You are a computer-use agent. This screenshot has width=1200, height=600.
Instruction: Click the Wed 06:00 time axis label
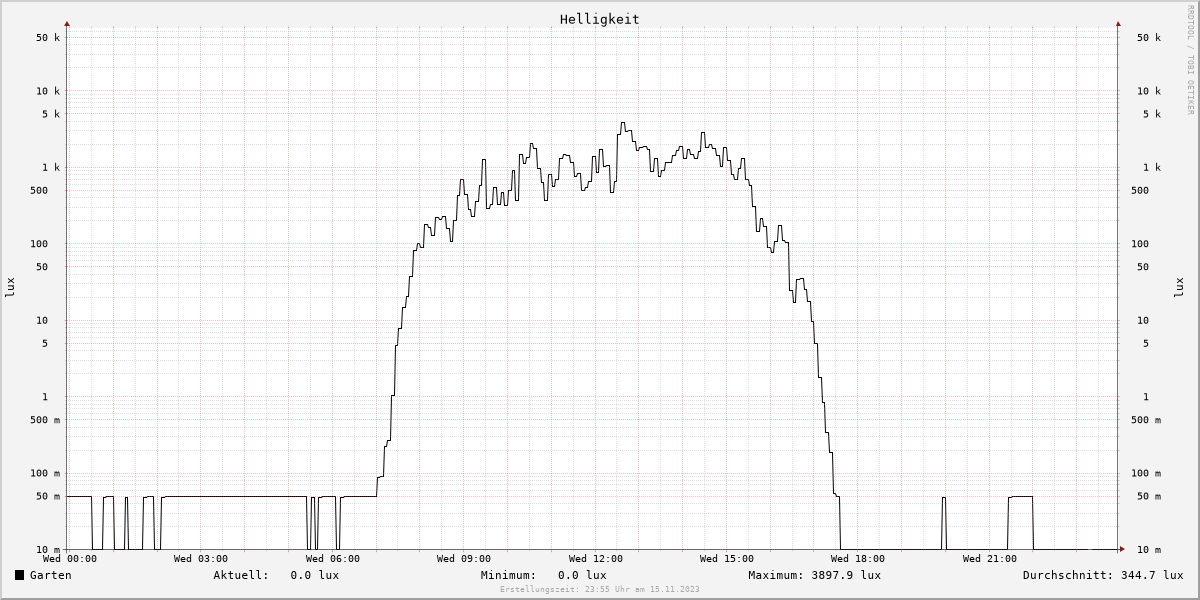pyautogui.click(x=332, y=559)
